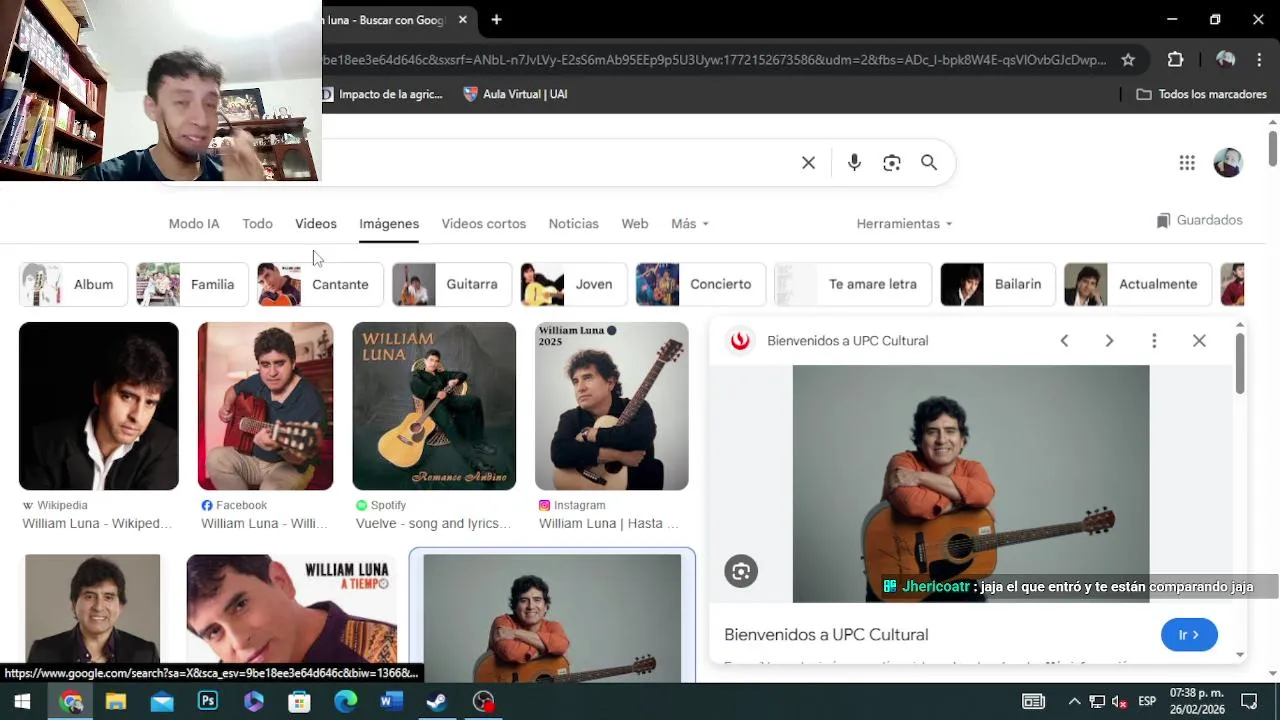Switch to the Web tab
Image resolution: width=1280 pixels, height=720 pixels.
635,224
